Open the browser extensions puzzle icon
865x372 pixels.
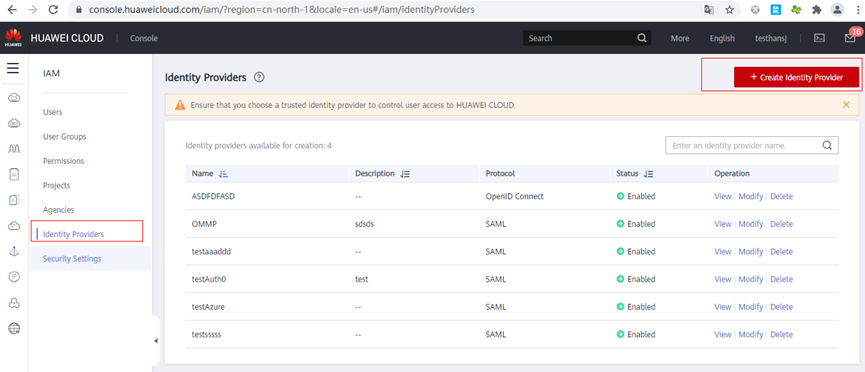[x=817, y=10]
